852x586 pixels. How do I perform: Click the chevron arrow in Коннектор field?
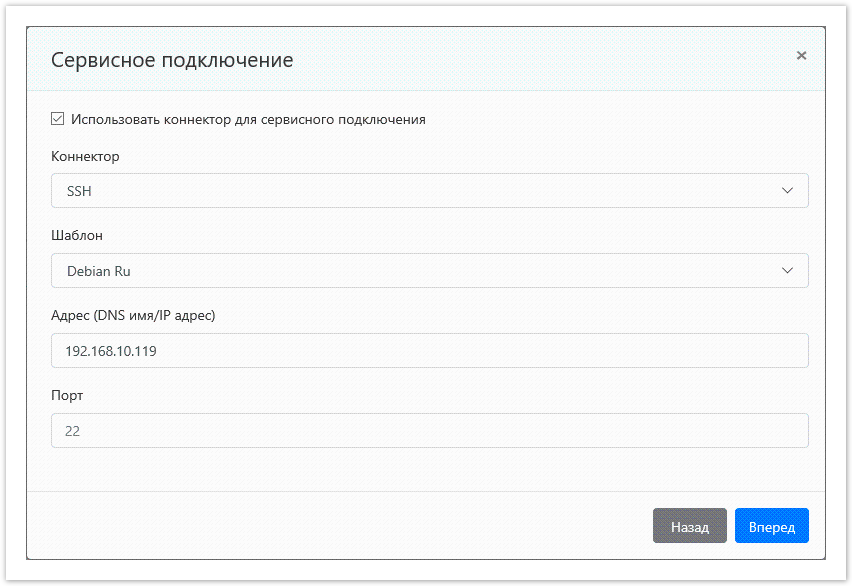pos(787,191)
